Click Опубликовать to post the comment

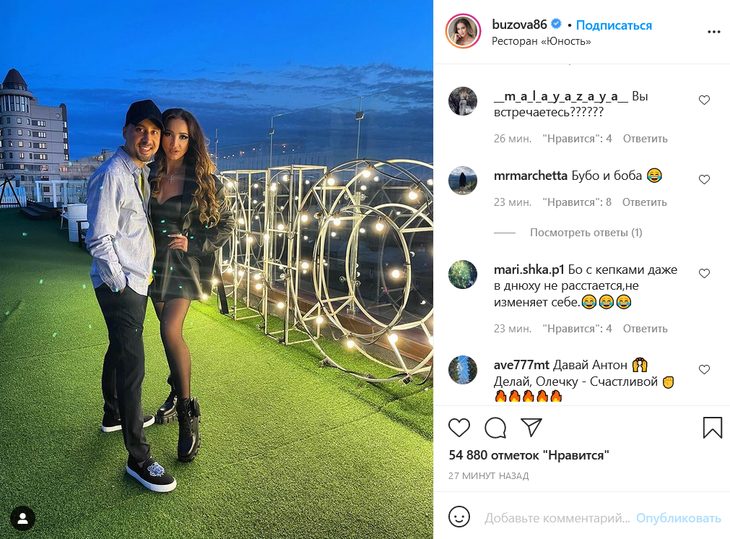tap(678, 518)
